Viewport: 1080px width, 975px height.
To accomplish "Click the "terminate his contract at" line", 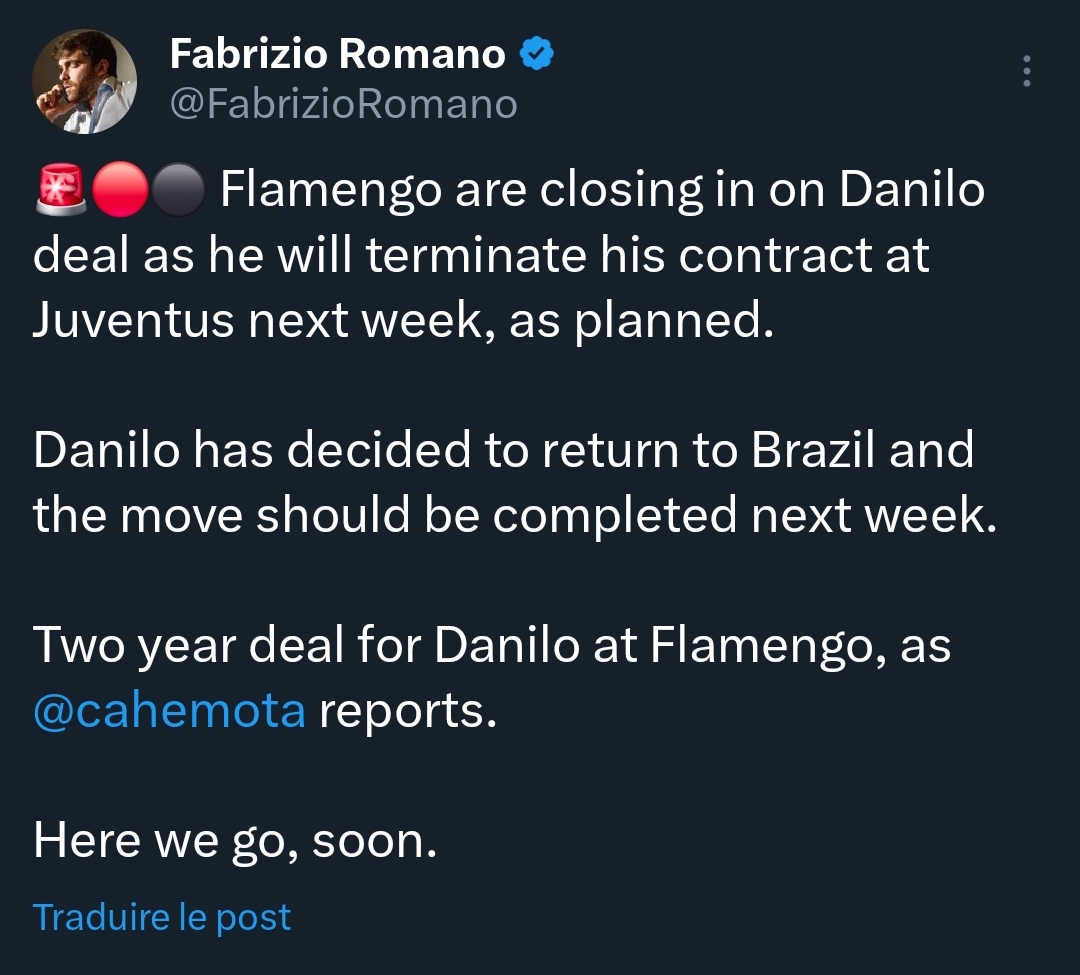I will tap(481, 255).
